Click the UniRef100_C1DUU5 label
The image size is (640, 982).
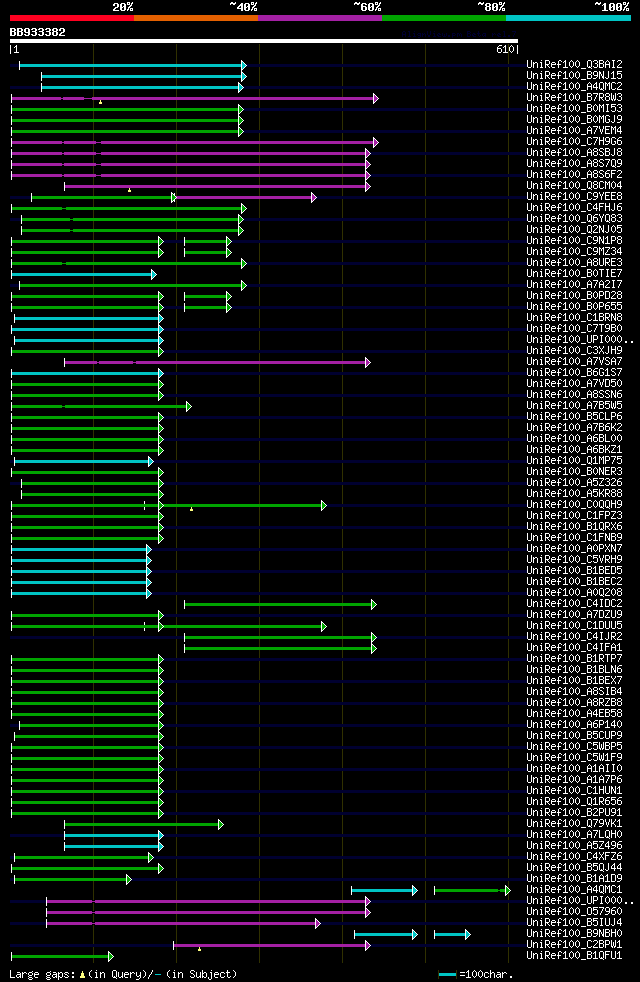click(x=574, y=626)
